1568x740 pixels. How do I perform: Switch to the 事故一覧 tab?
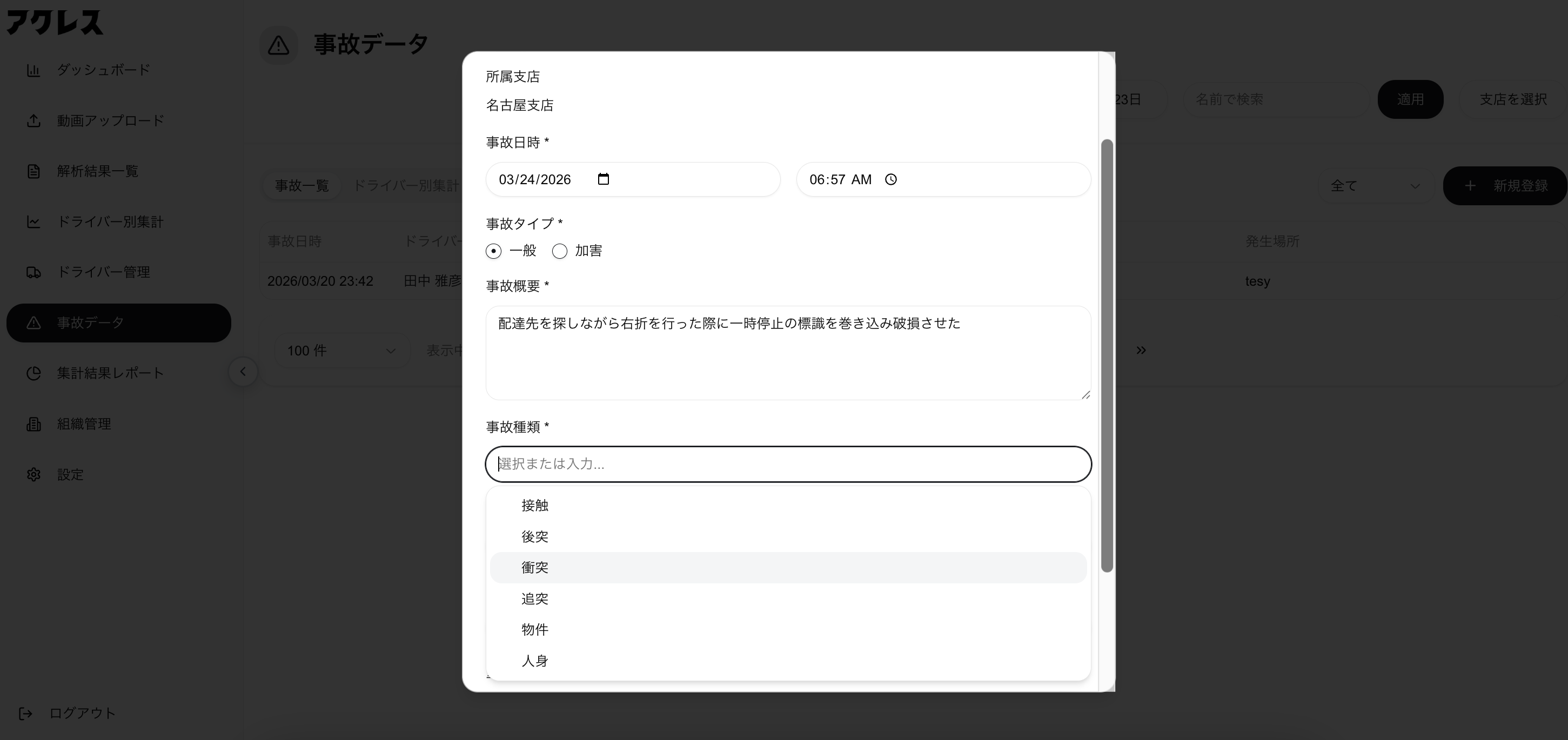(301, 186)
